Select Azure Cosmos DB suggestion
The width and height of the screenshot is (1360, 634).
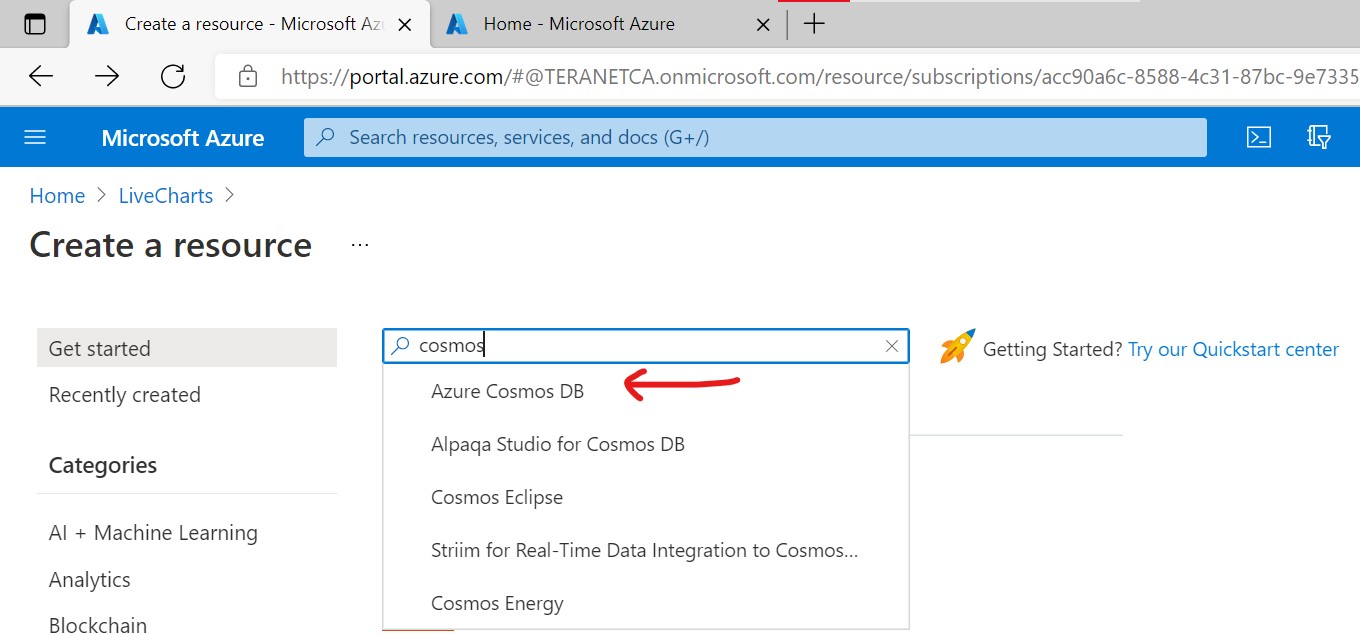pyautogui.click(x=507, y=391)
